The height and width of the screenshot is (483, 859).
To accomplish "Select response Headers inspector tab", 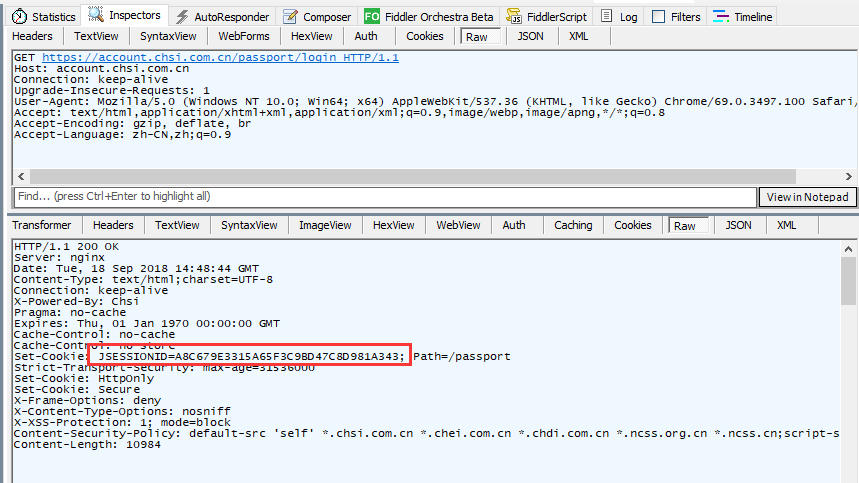I will coord(113,225).
